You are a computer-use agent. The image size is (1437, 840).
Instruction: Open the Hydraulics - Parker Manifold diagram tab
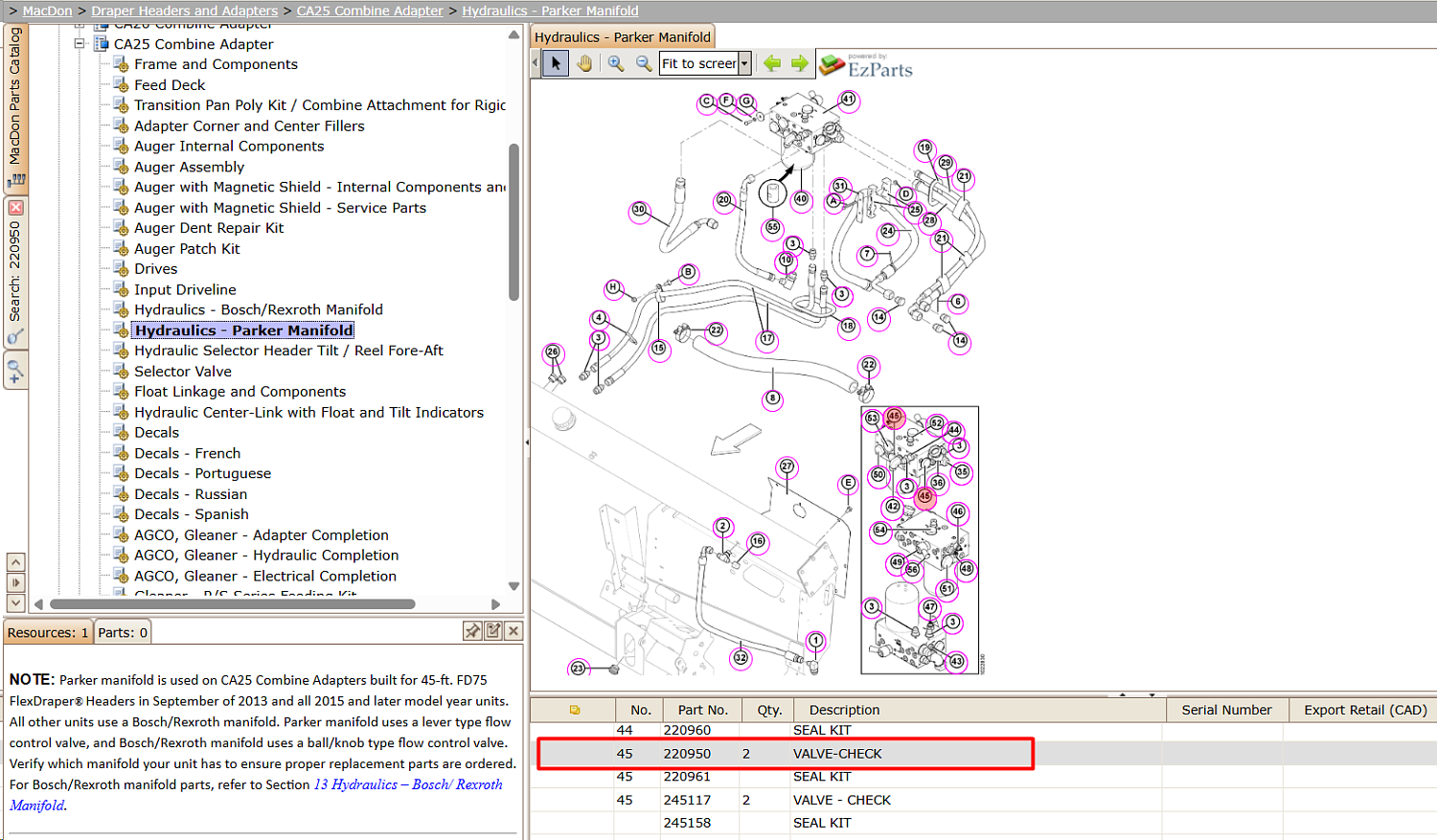click(x=623, y=37)
